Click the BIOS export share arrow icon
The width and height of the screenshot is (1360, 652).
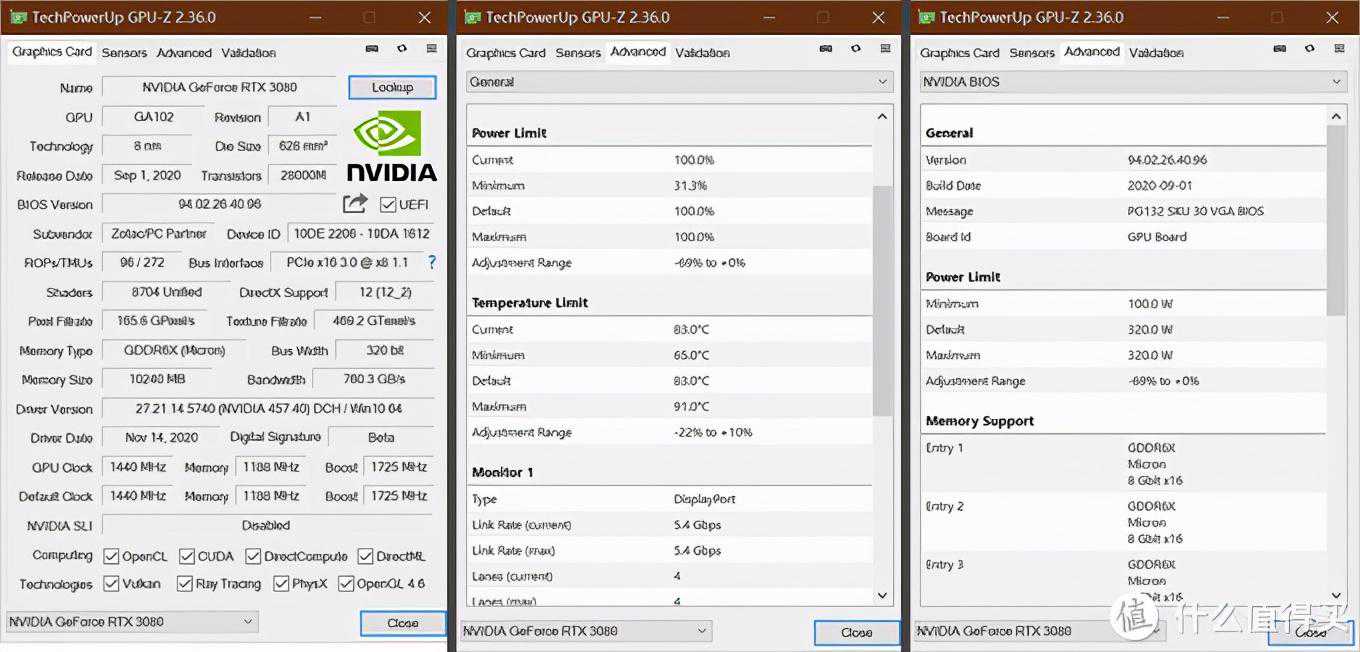355,204
